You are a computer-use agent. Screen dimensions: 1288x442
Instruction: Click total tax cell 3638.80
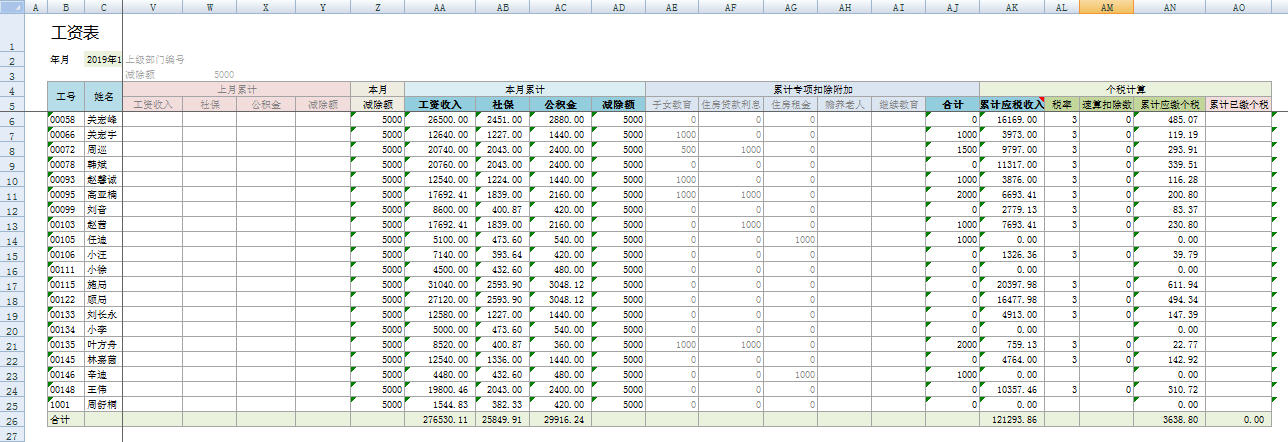1168,421
